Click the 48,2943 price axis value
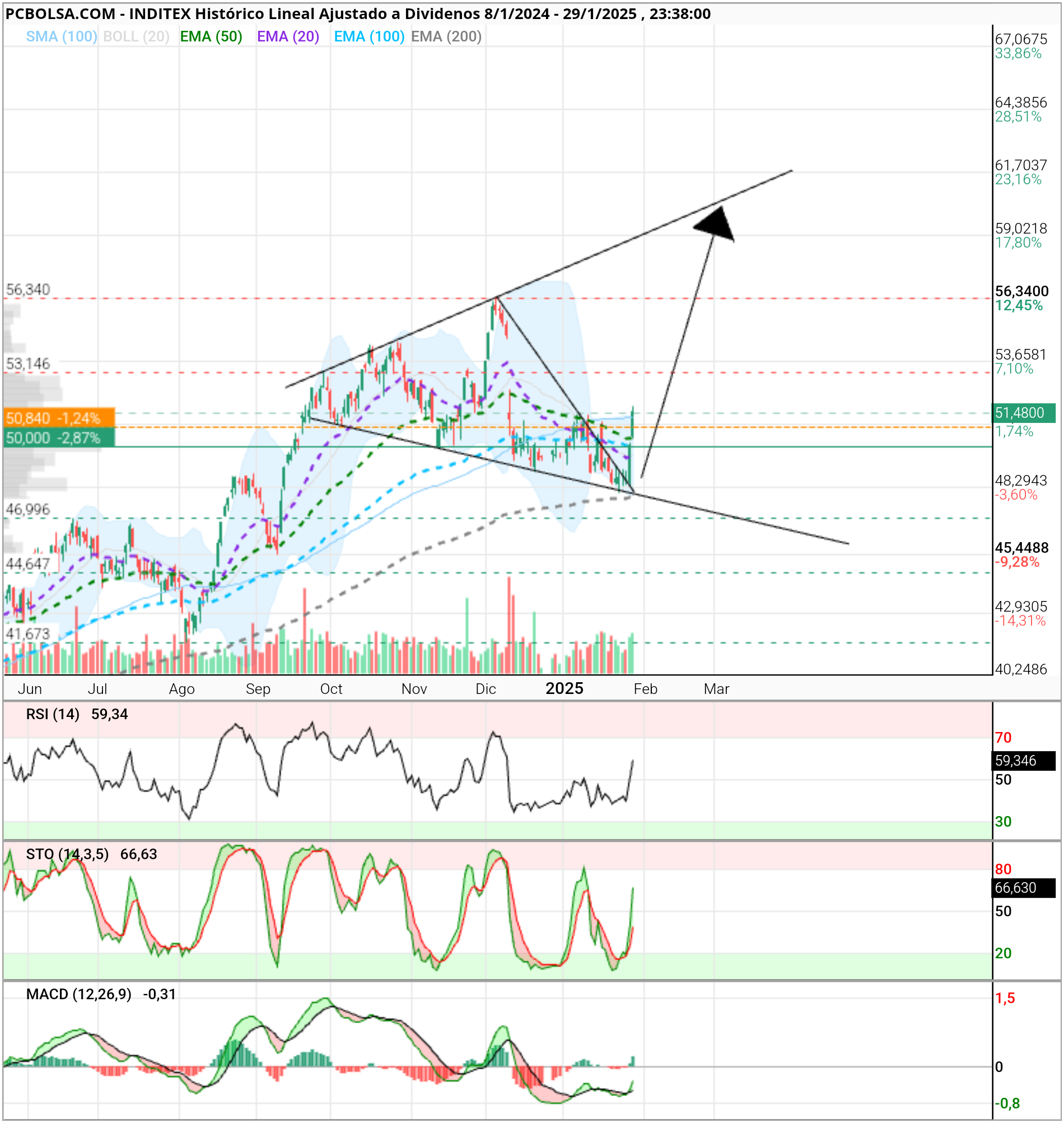 1021,481
